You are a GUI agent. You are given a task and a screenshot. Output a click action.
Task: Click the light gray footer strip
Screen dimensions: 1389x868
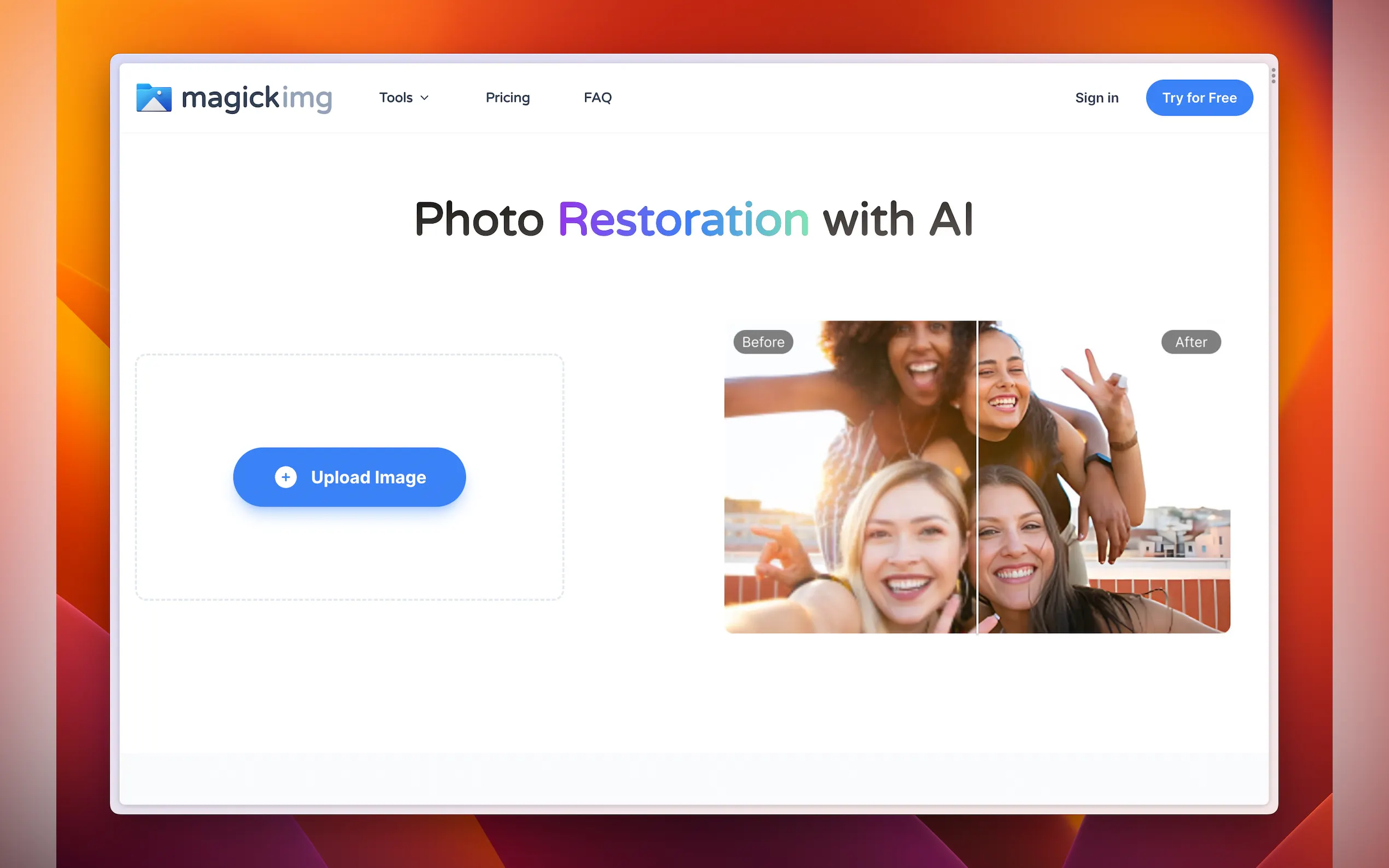693,778
